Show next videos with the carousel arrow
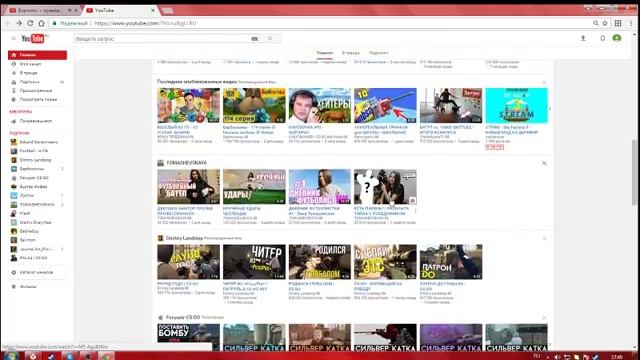 click(x=550, y=109)
